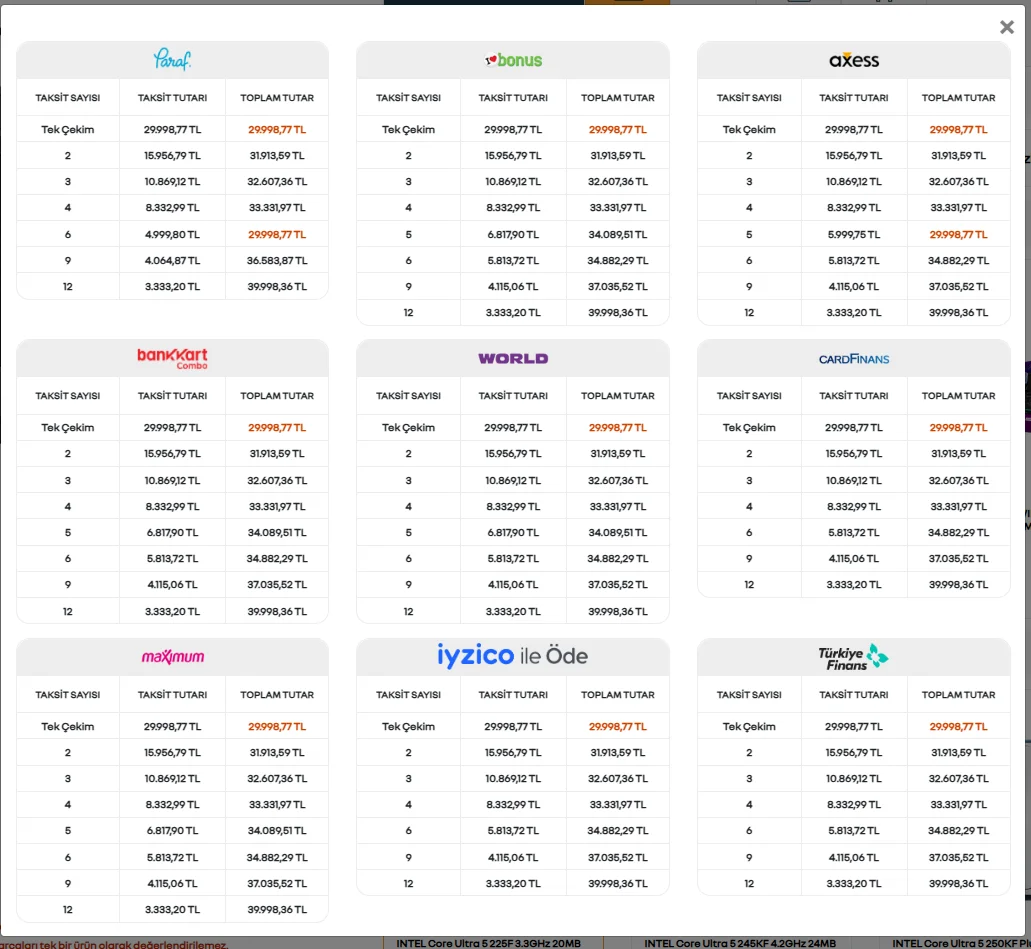
Task: Click Maximum 9-installment amount 4.115,06 TL
Action: 172,883
